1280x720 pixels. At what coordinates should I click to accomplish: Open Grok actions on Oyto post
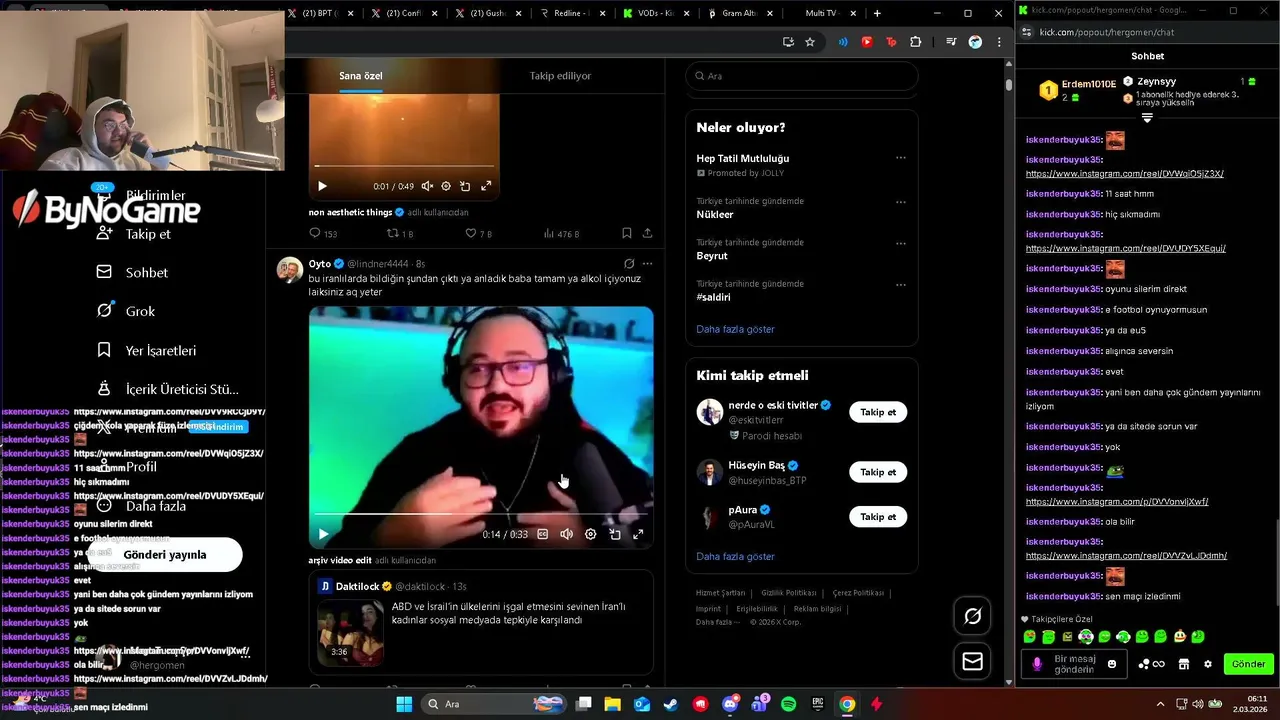tap(629, 264)
